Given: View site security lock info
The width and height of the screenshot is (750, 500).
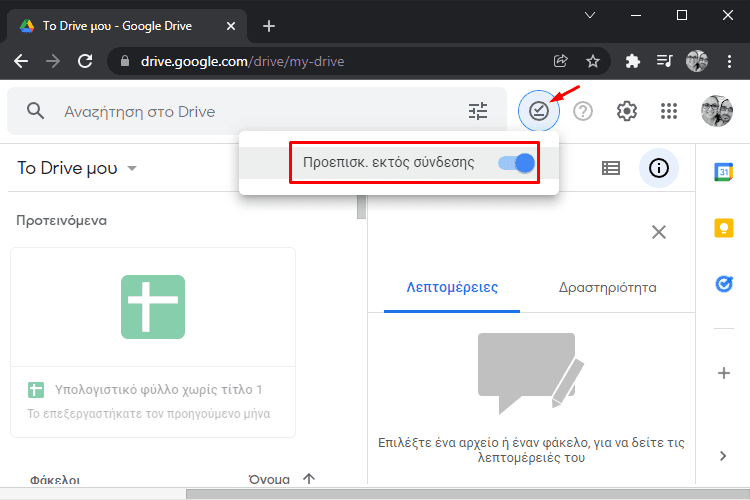Looking at the screenshot, I should point(125,61).
